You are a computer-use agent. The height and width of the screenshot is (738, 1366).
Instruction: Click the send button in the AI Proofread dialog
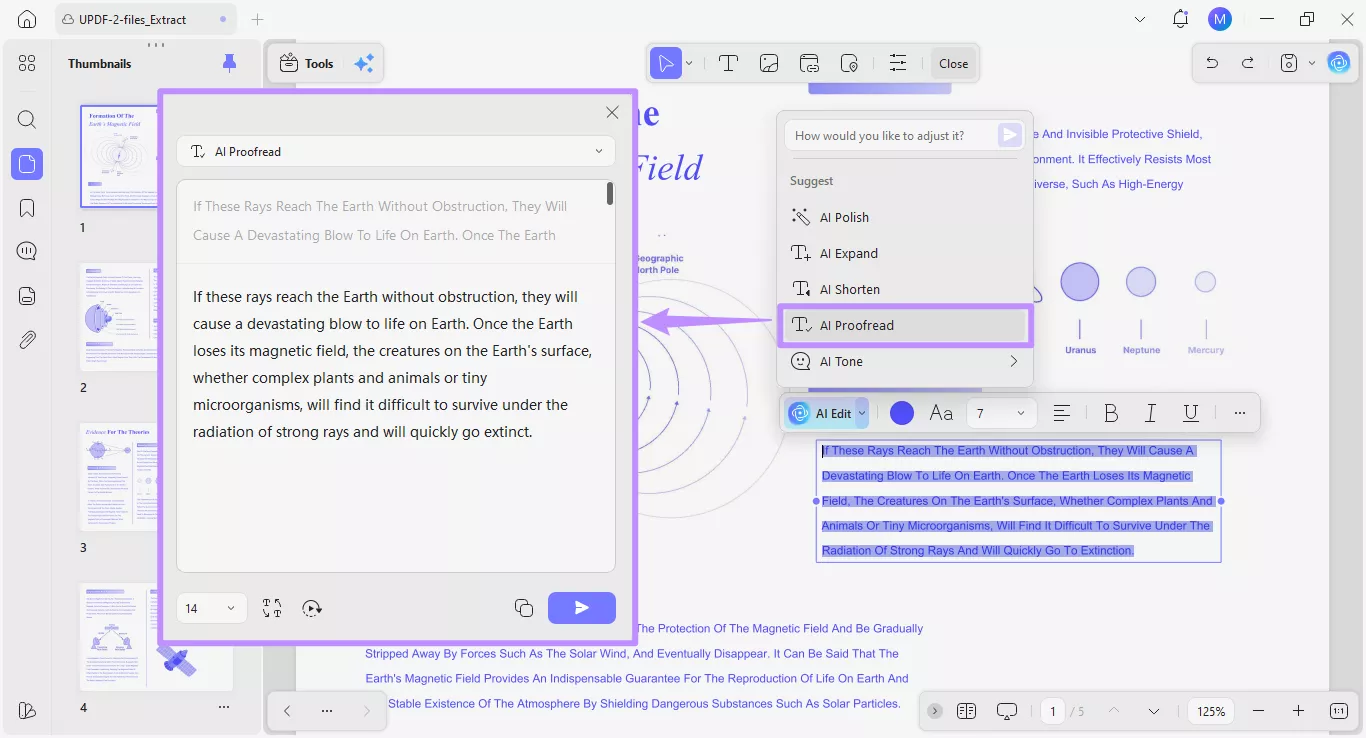581,607
